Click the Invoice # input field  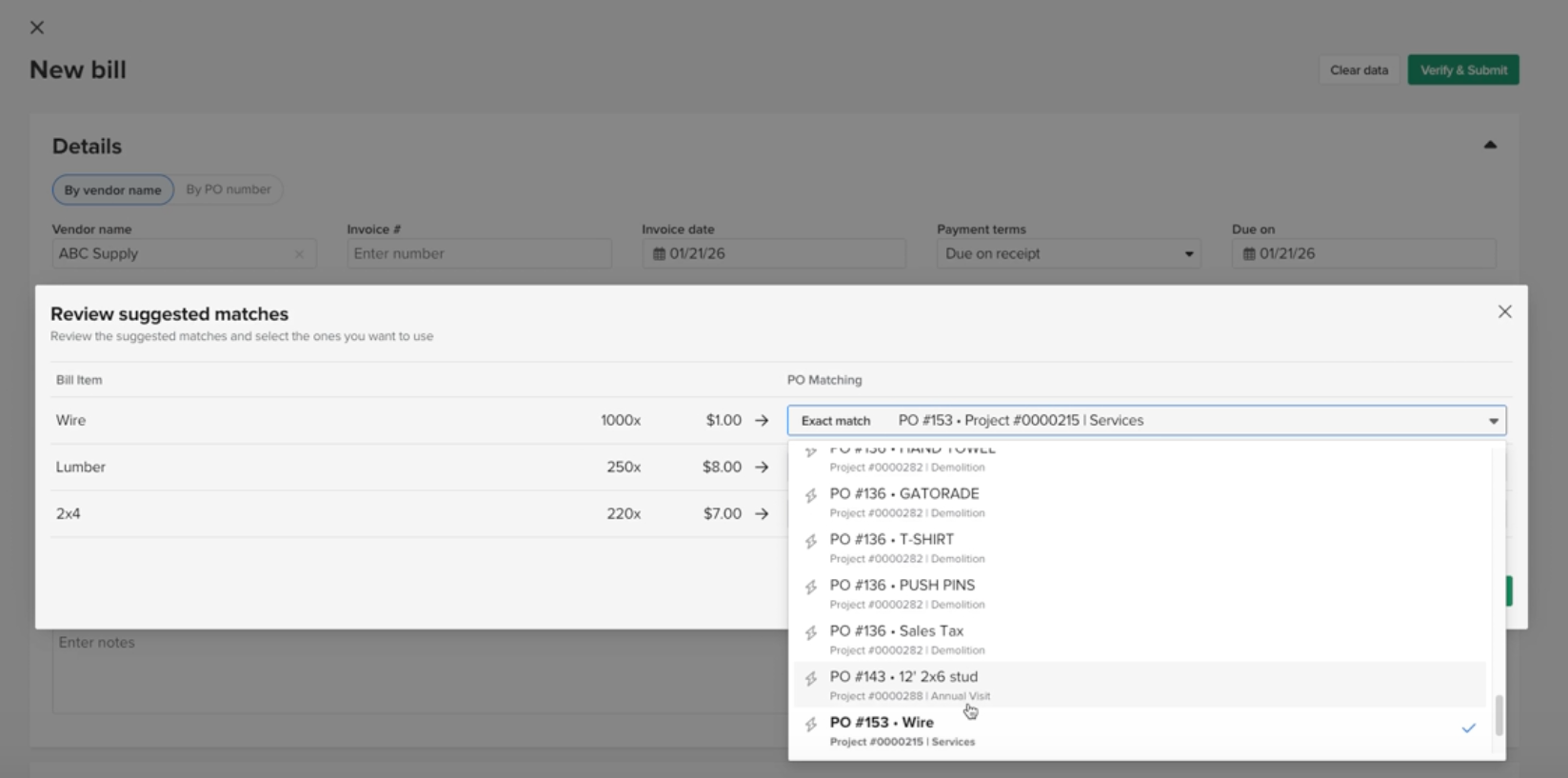479,254
